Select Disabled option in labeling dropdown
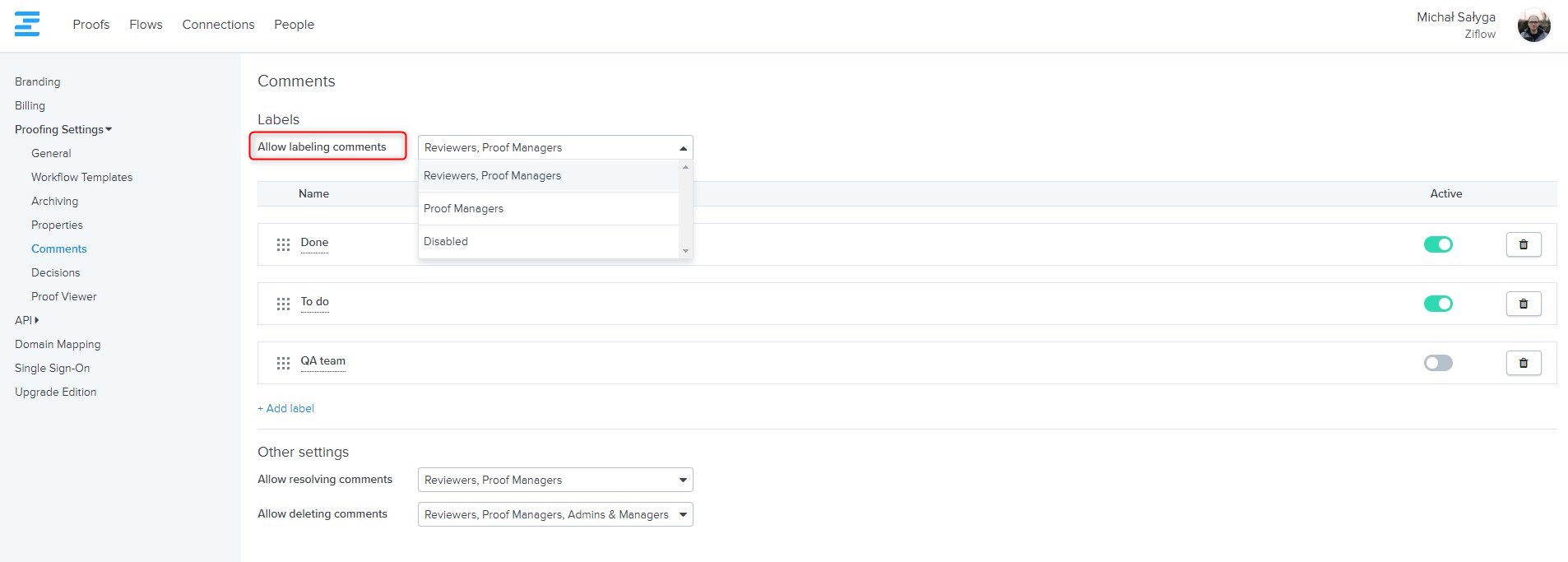 pos(446,241)
